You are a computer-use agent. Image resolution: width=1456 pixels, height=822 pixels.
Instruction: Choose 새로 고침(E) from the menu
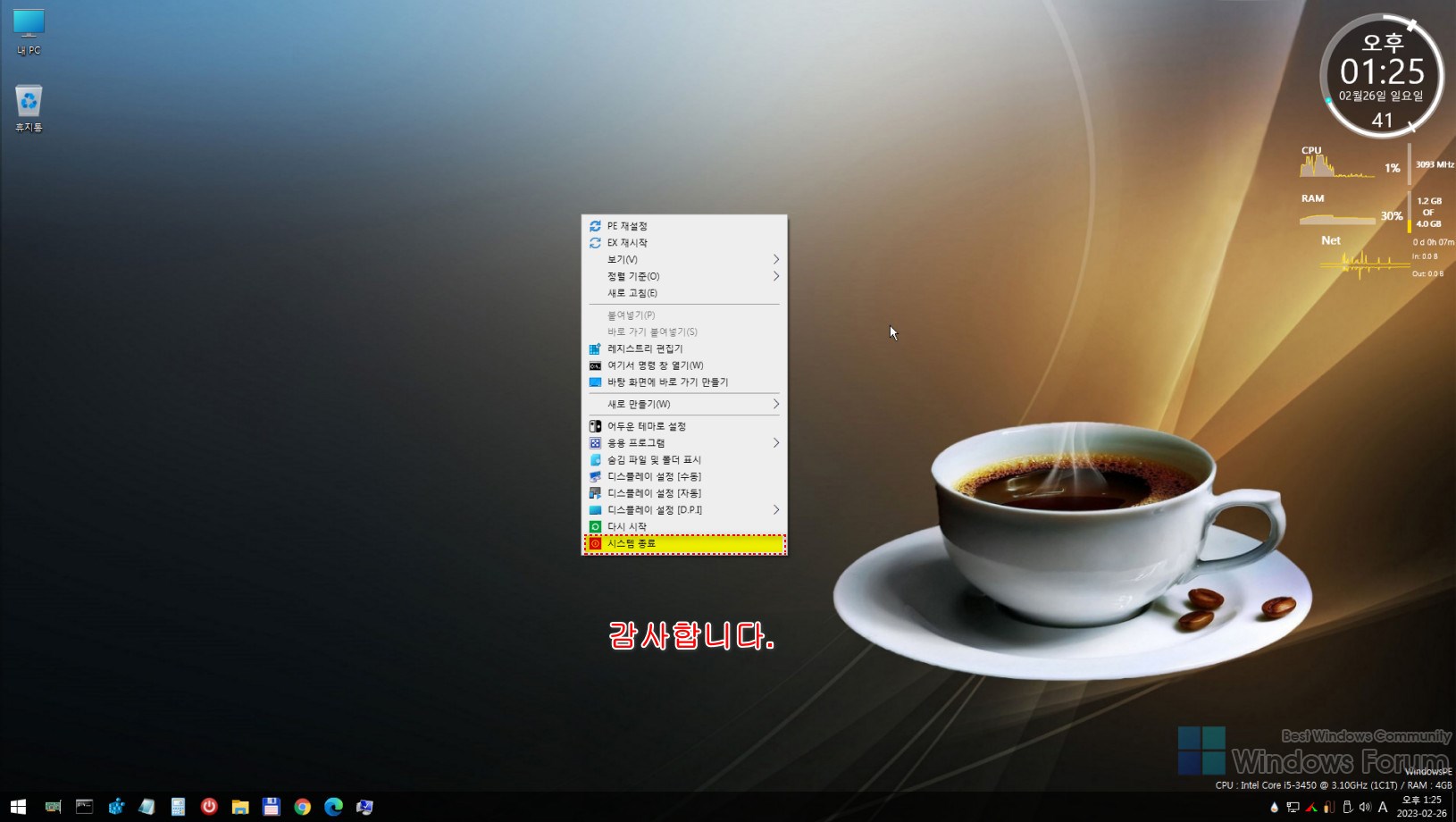(684, 293)
